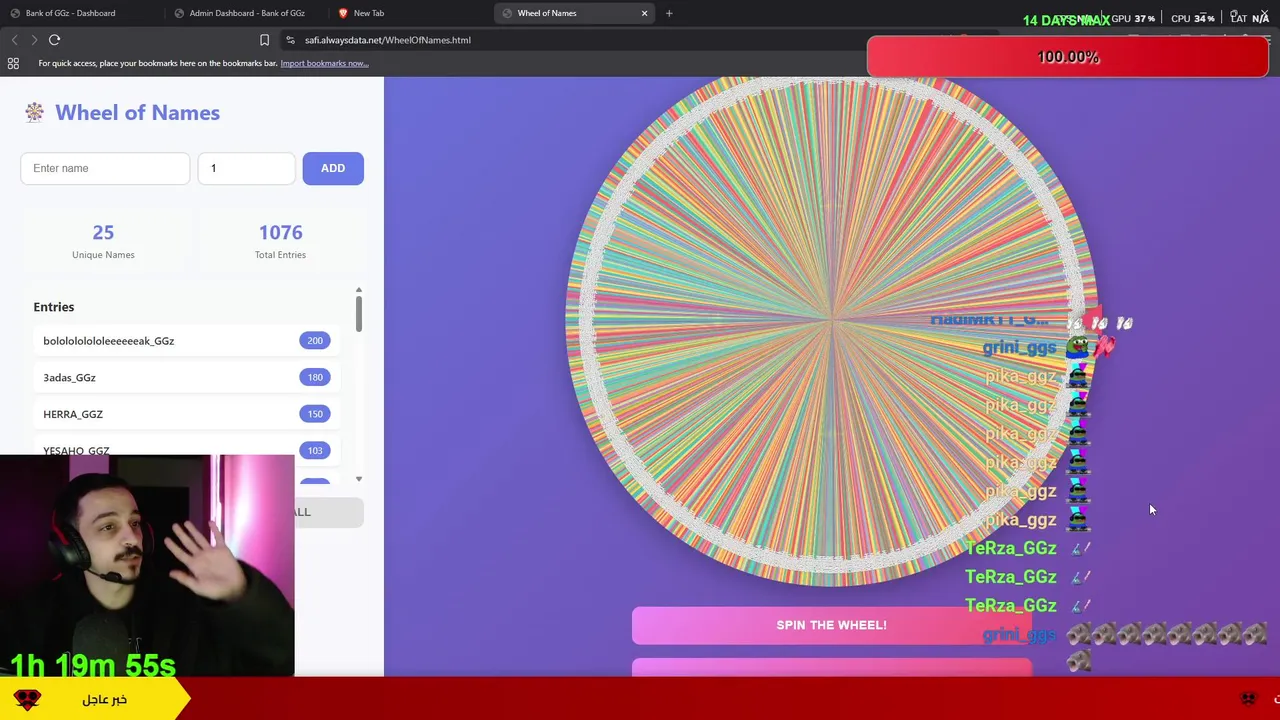
Task: Close the Wheel of Names tab
Action: pyautogui.click(x=644, y=13)
